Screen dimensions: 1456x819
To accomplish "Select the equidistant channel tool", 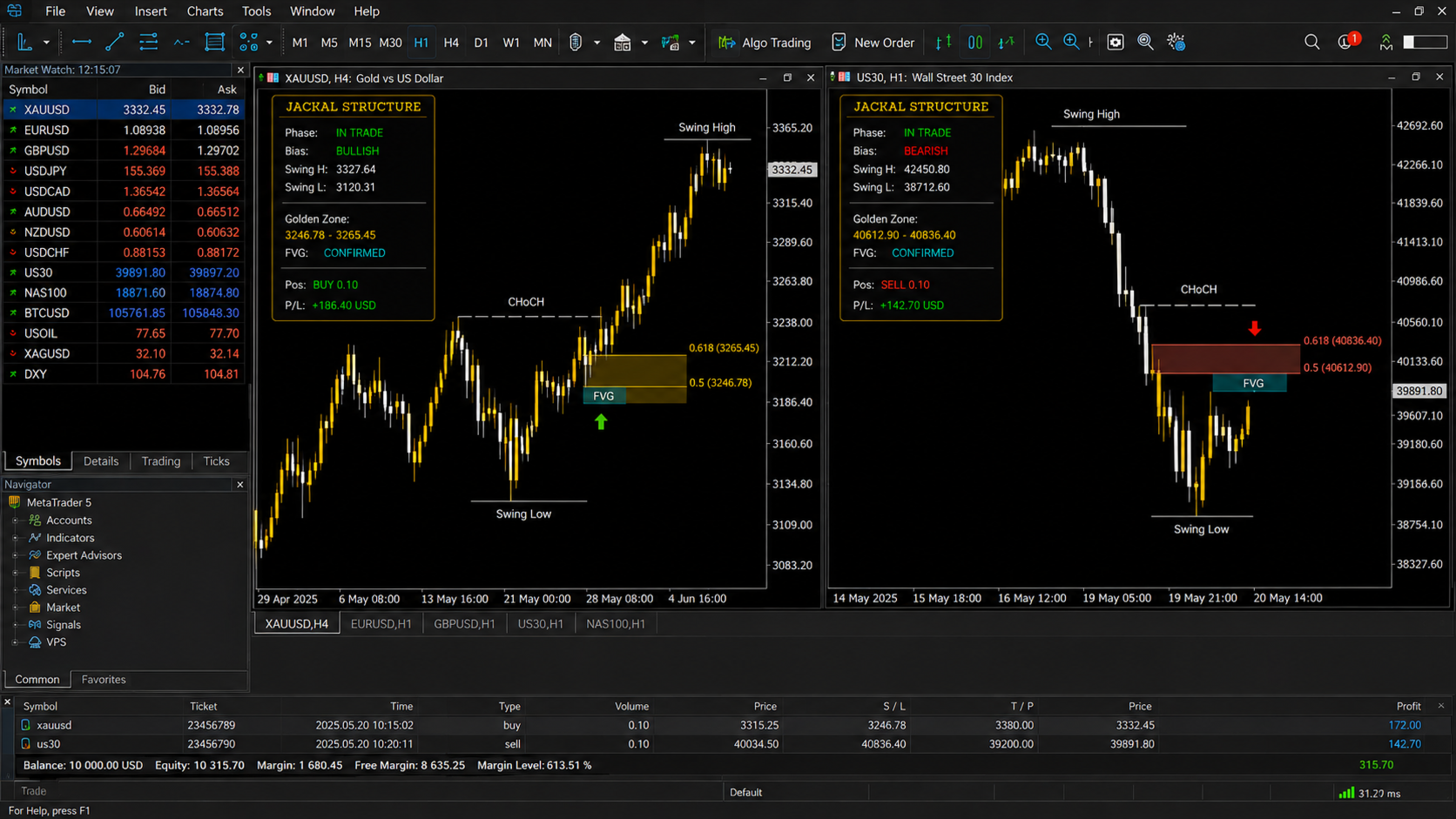I will click(148, 42).
